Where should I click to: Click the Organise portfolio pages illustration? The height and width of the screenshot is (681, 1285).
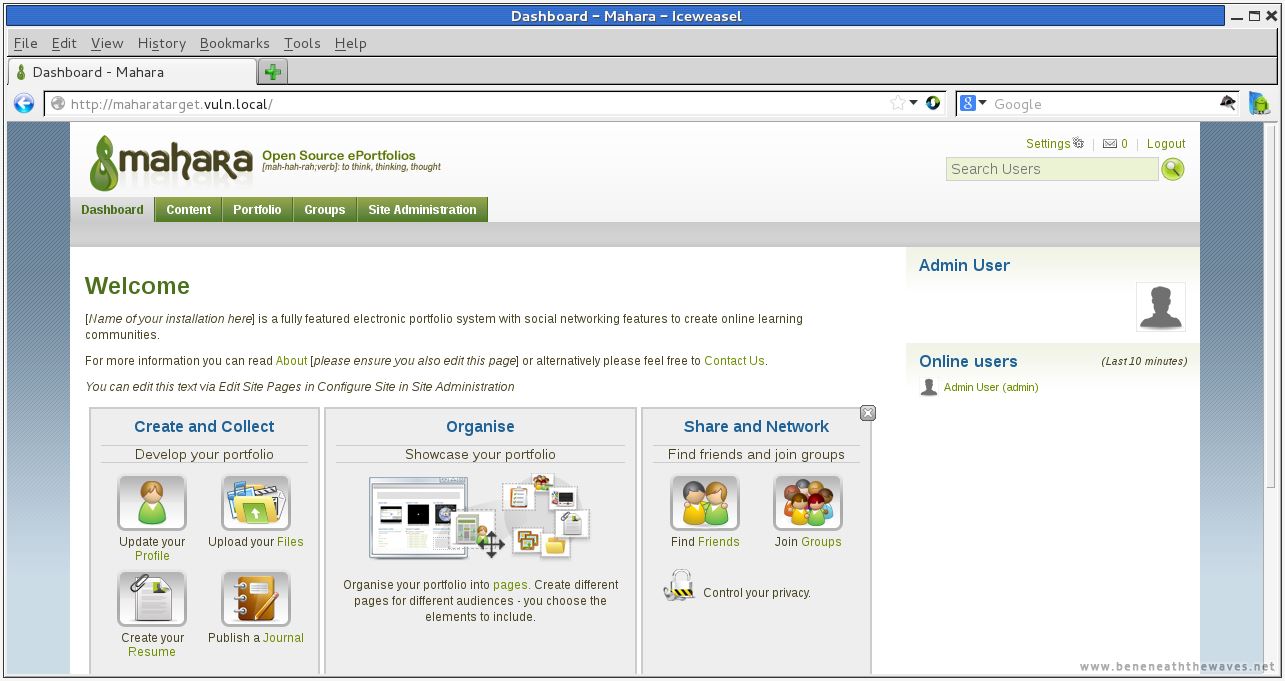[x=480, y=518]
